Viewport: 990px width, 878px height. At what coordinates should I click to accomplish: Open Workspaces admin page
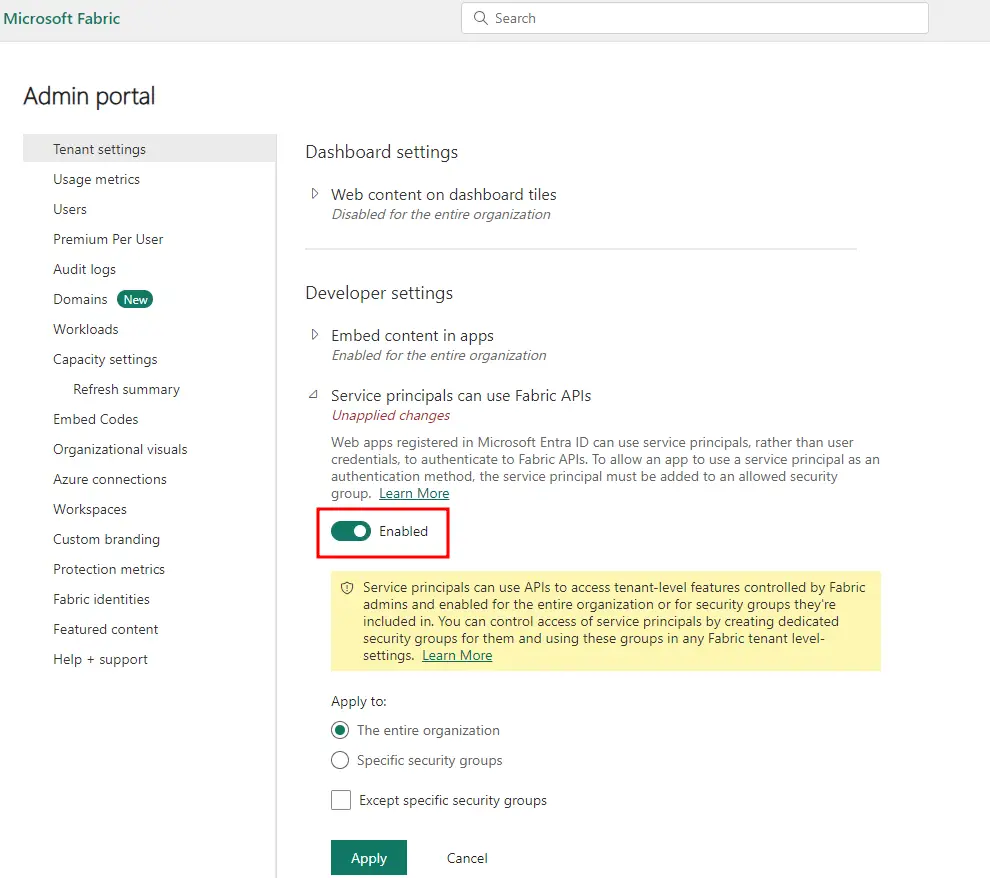point(90,509)
